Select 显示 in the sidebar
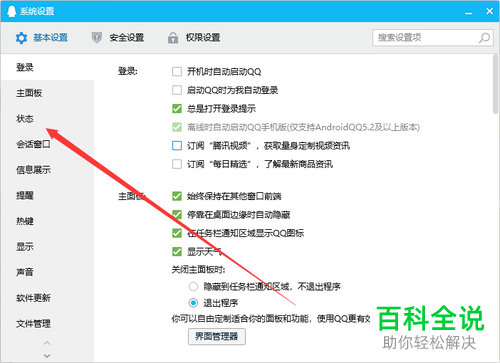 [47, 247]
